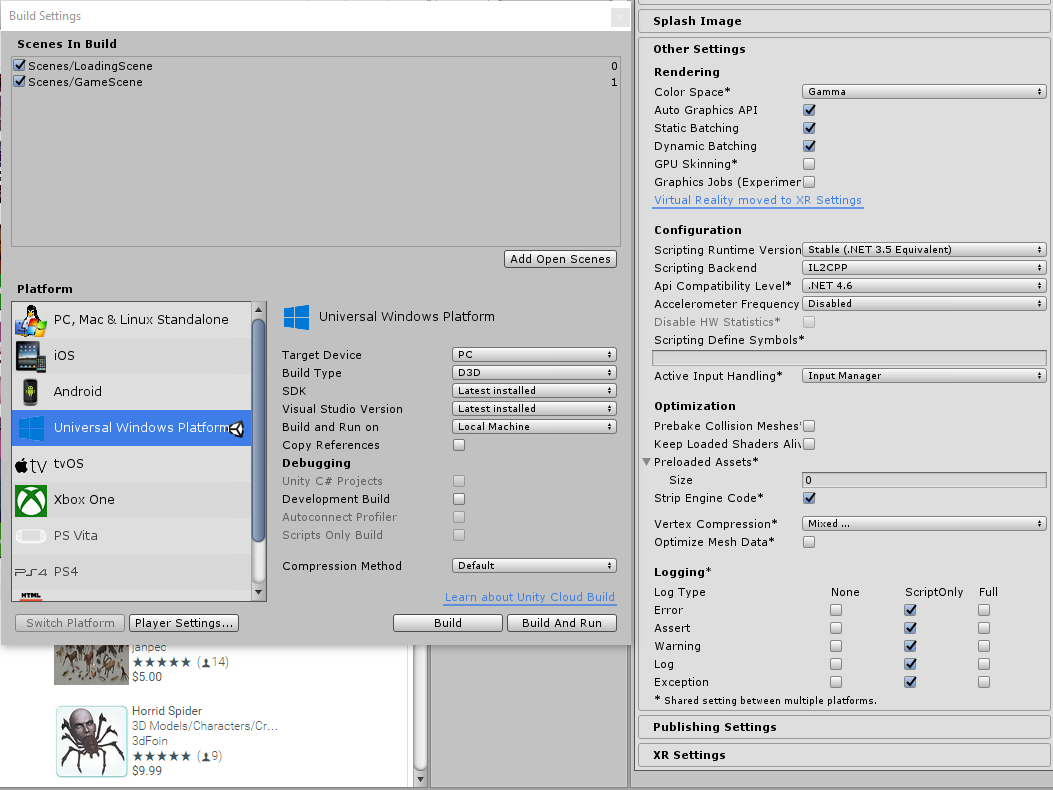This screenshot has height=790, width=1053.
Task: Enable Keep Loaded Shaders Alive checkbox
Action: (809, 444)
